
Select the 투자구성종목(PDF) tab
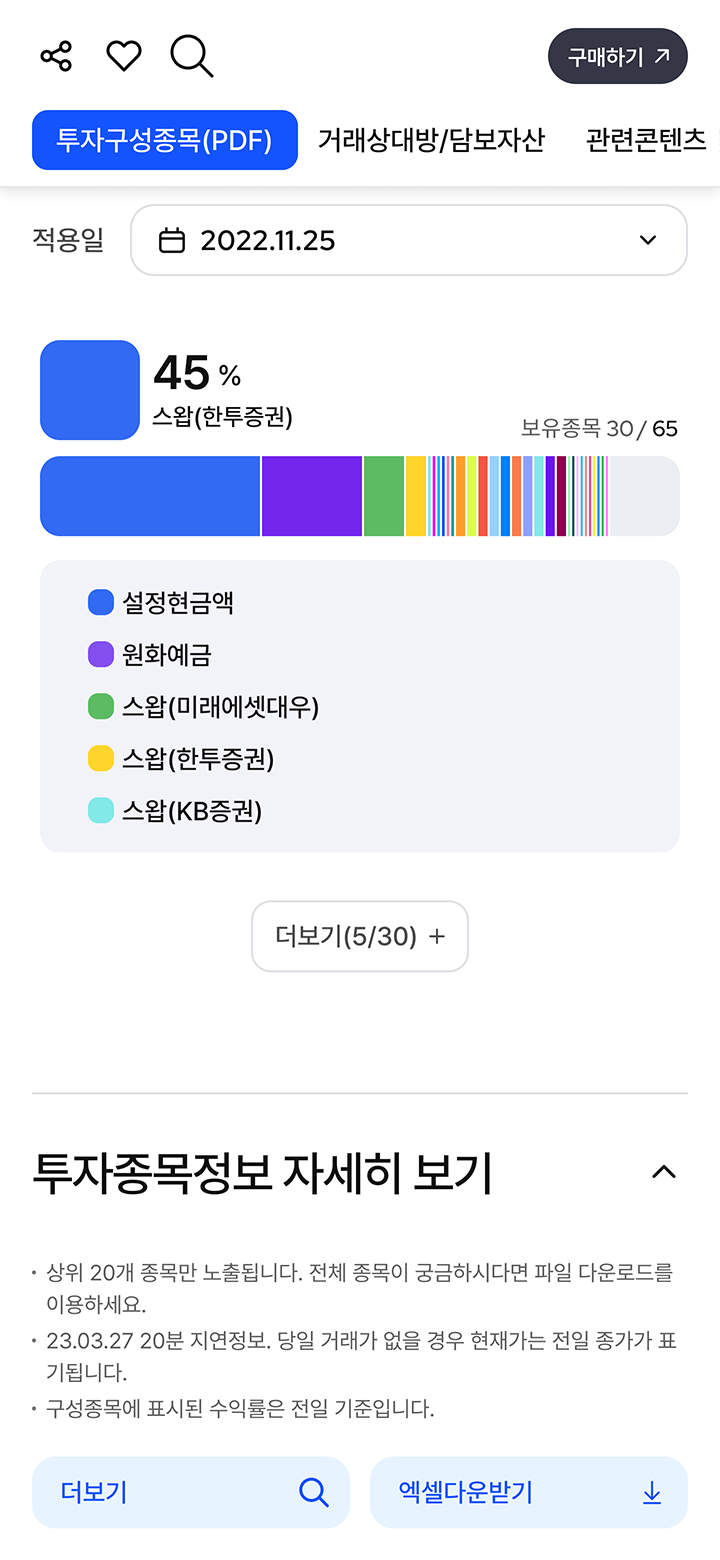point(165,140)
